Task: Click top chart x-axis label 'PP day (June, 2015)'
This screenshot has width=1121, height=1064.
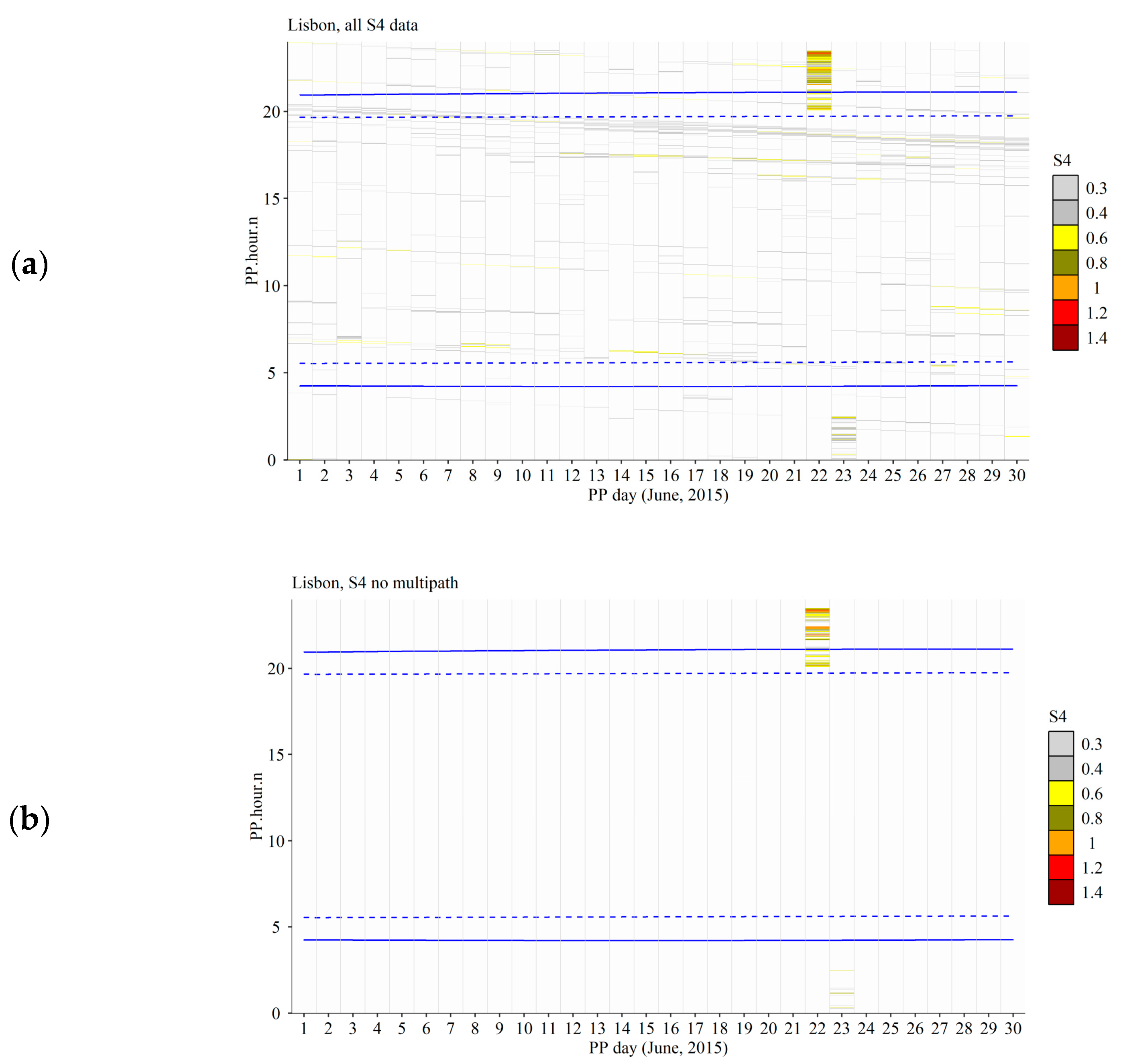Action: click(658, 495)
